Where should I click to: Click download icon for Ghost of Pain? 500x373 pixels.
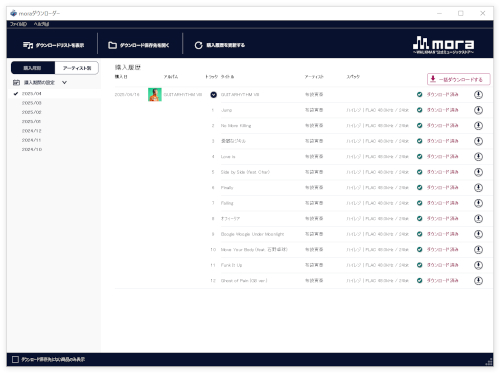point(478,281)
